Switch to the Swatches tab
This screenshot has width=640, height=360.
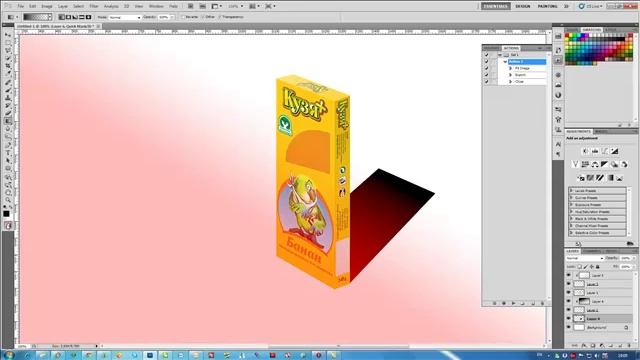click(591, 30)
